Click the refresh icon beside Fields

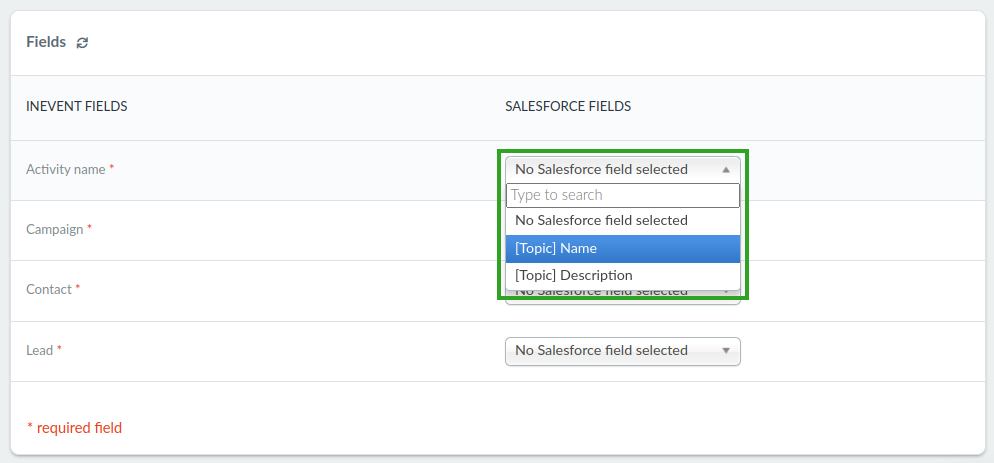pyautogui.click(x=82, y=42)
